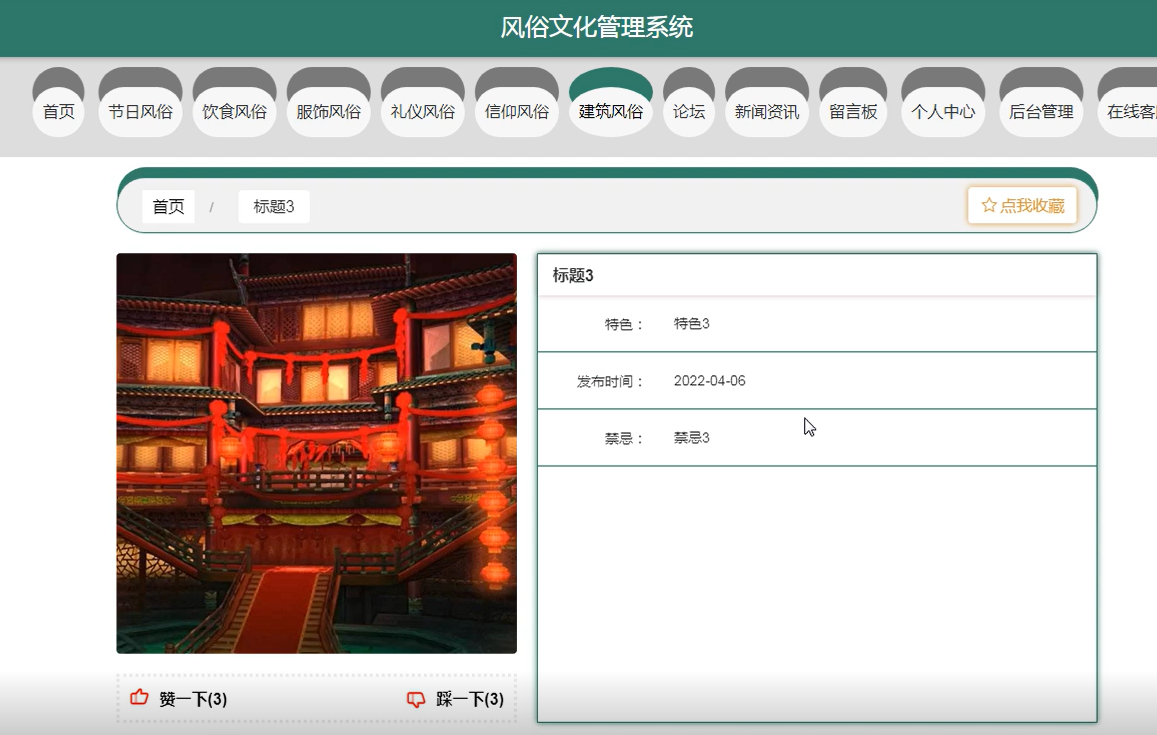
Task: Switch to the 饮食风俗 tab
Action: tap(235, 111)
